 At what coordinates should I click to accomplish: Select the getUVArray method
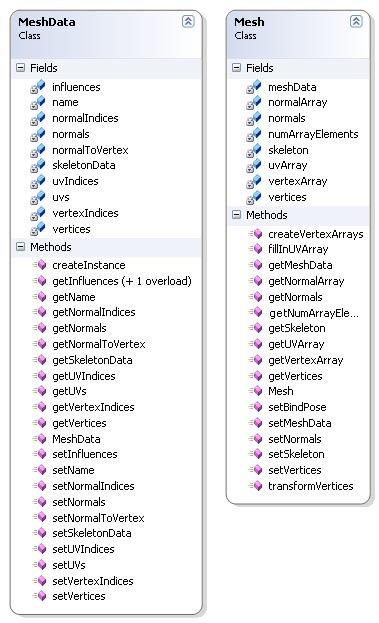[x=296, y=344]
